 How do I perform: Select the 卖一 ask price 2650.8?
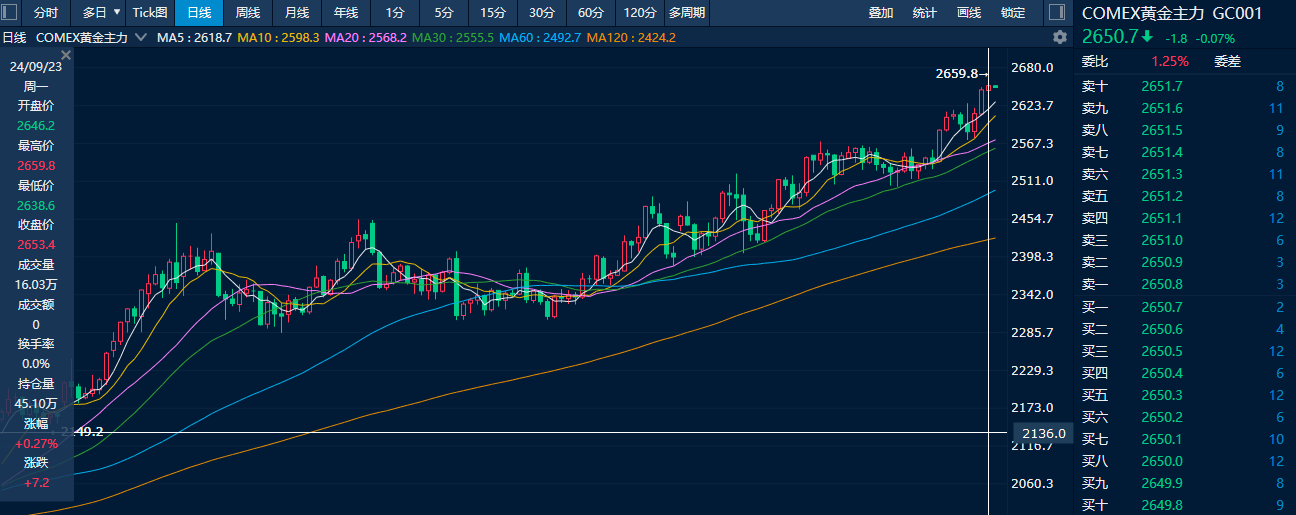[x=1160, y=284]
